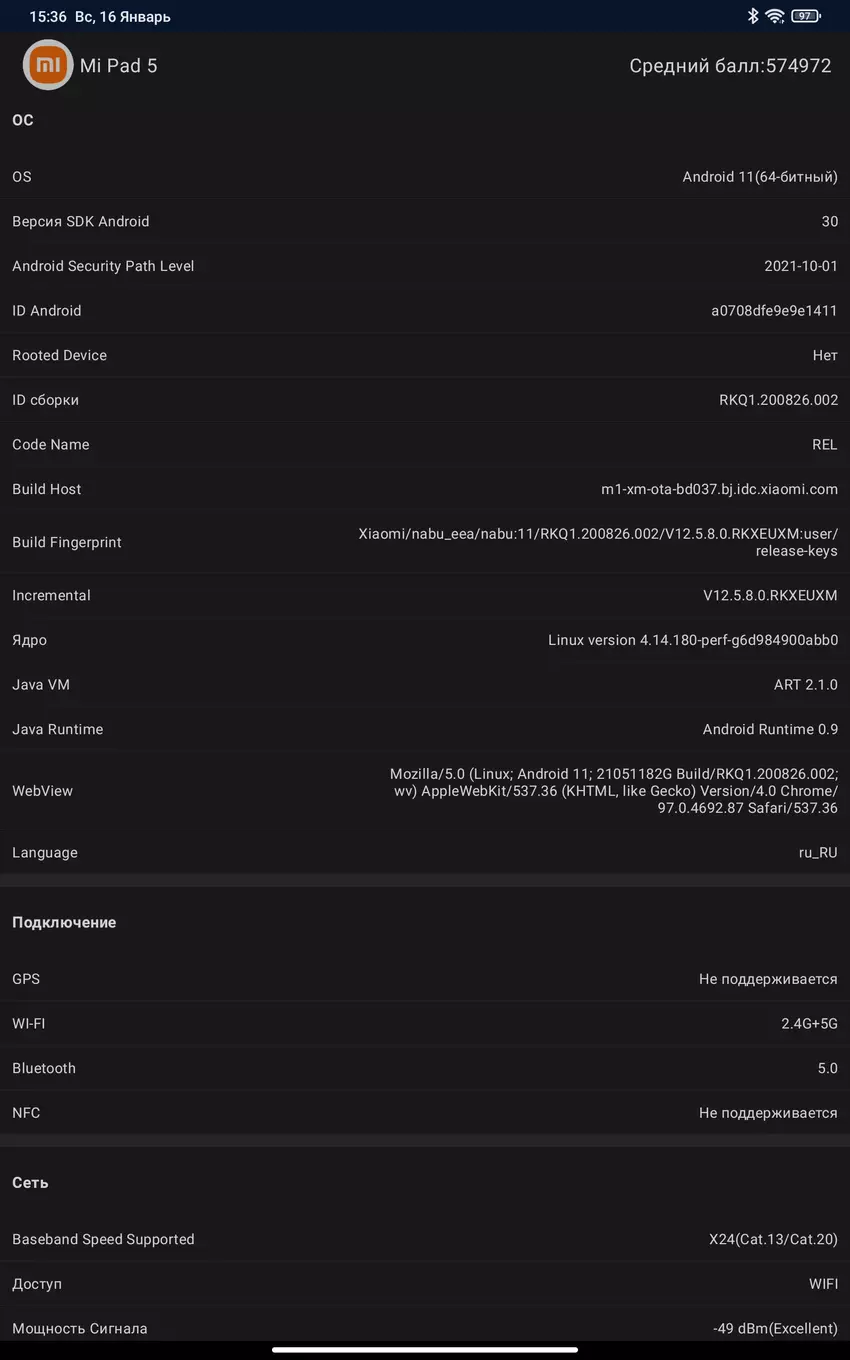Tap the average score 574972
Viewport: 850px width, 1360px height.
coord(730,66)
